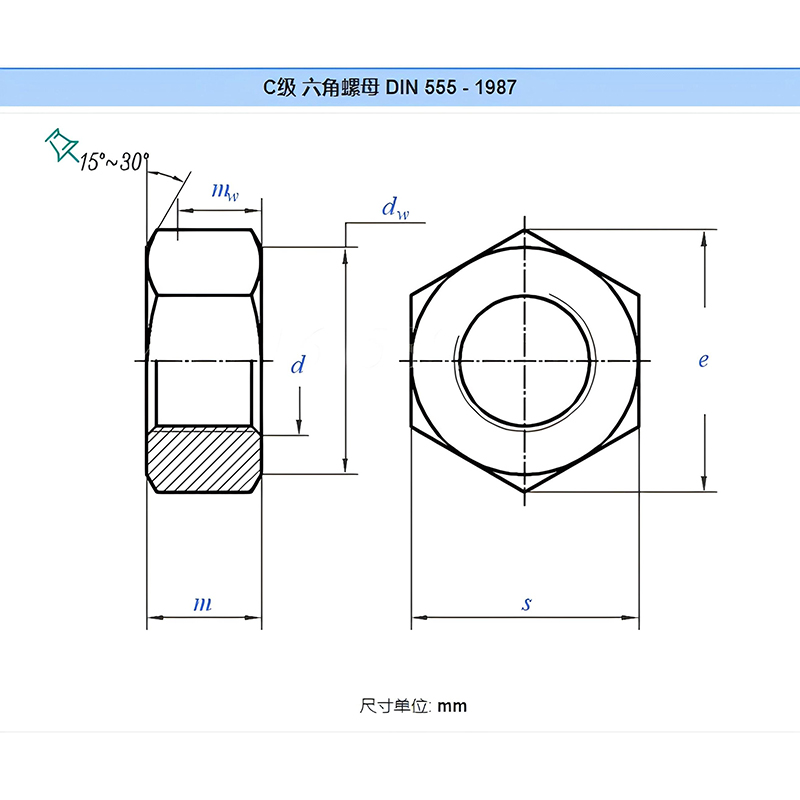Select the d thread diameter label
Viewport: 800px width, 800px height.
pos(297,366)
